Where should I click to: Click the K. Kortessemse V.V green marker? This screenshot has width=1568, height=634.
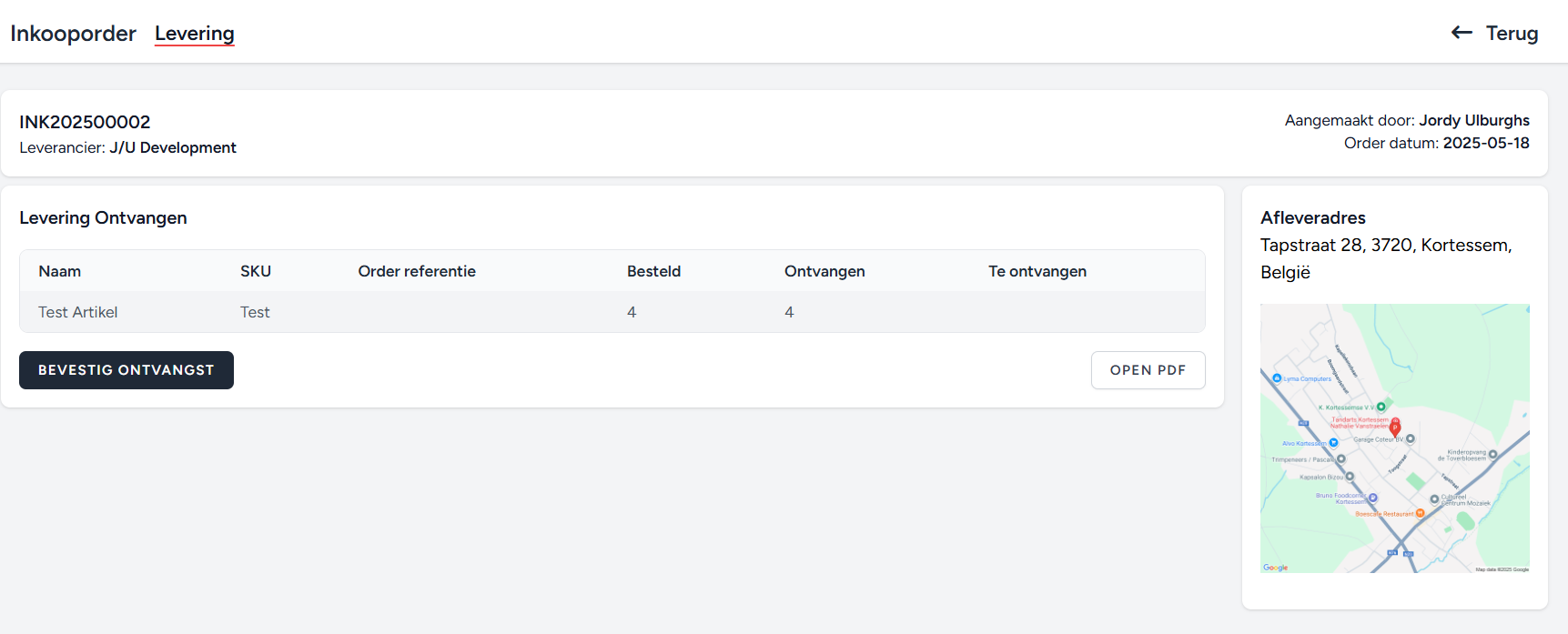(1381, 407)
